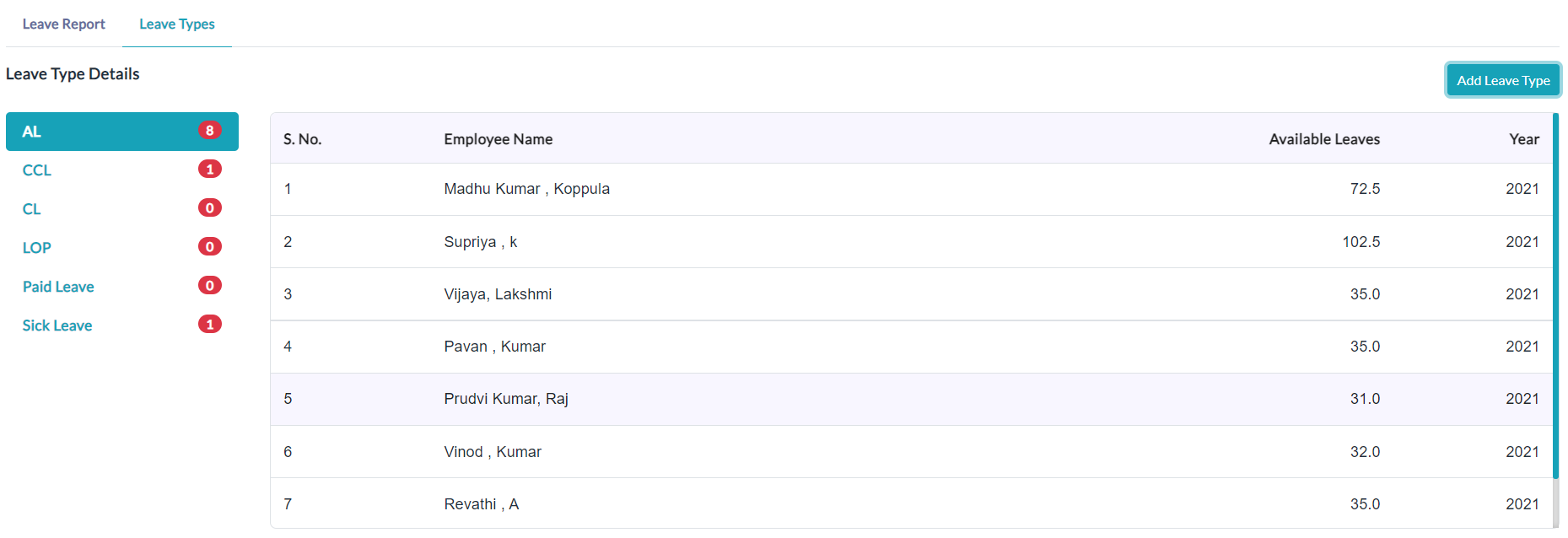Open Sick Leave in sidebar
This screenshot has height=538, width=1568.
[122, 325]
